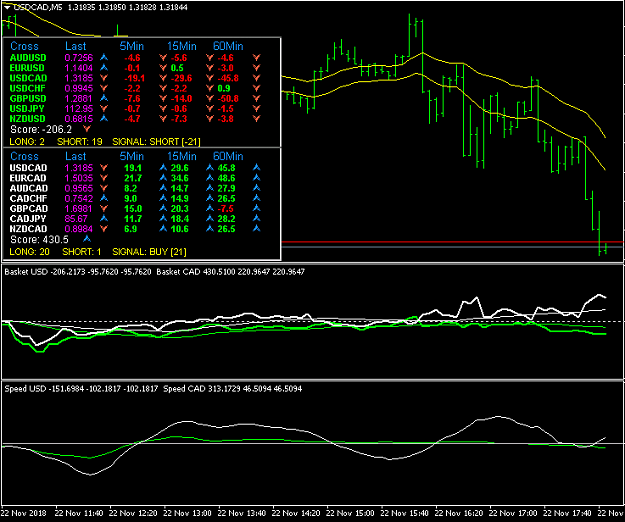Select the CADCHF cross label
This screenshot has height=522, width=625.
click(28, 198)
